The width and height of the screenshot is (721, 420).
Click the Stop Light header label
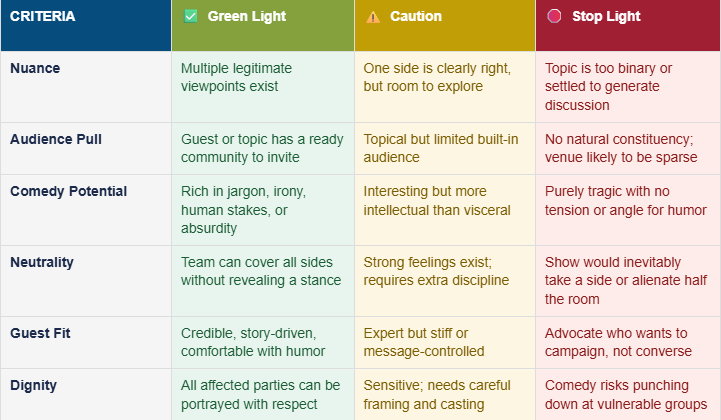click(606, 16)
